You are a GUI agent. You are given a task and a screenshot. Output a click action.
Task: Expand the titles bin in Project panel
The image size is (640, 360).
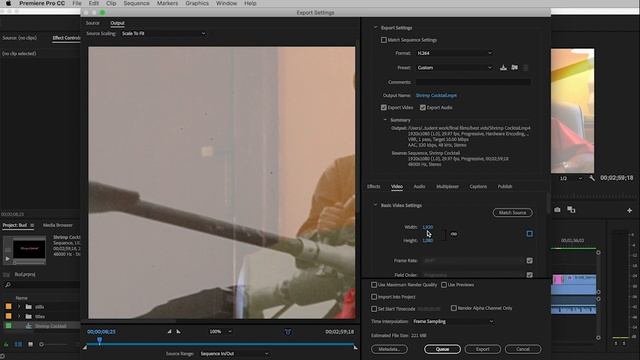19,316
